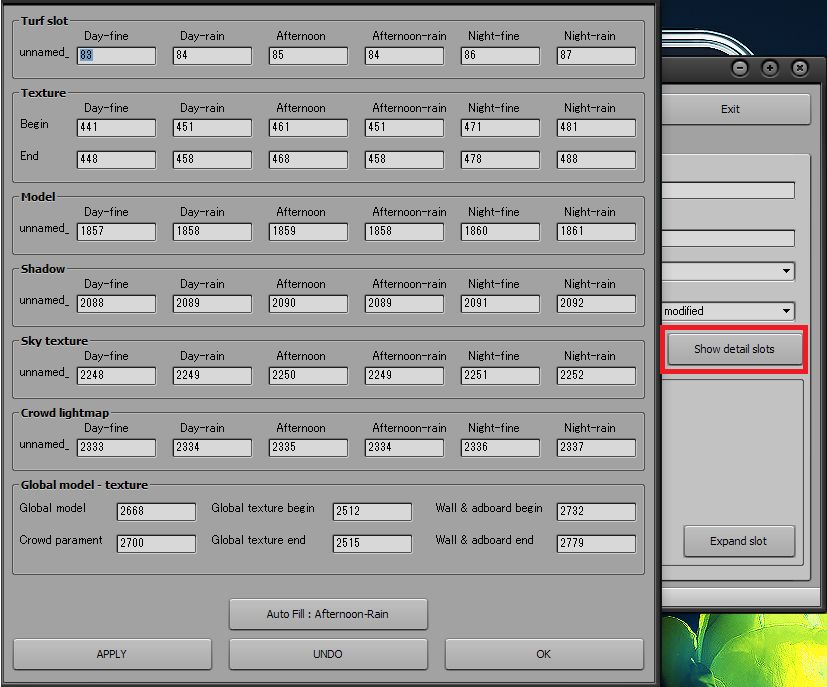Click the Sky texture Afternoon-rain field
This screenshot has width=827, height=687.
tap(404, 376)
